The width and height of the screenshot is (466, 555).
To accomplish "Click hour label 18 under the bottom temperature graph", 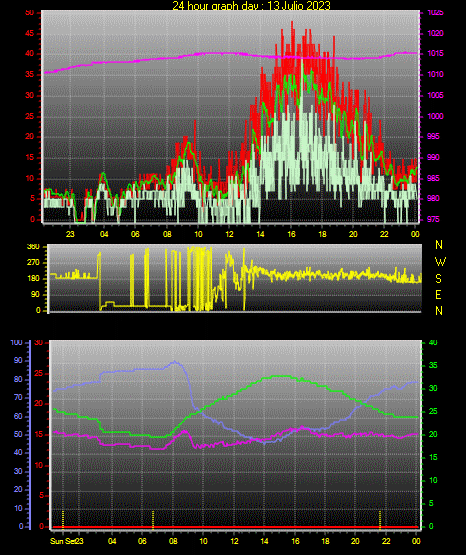I will (x=325, y=541).
